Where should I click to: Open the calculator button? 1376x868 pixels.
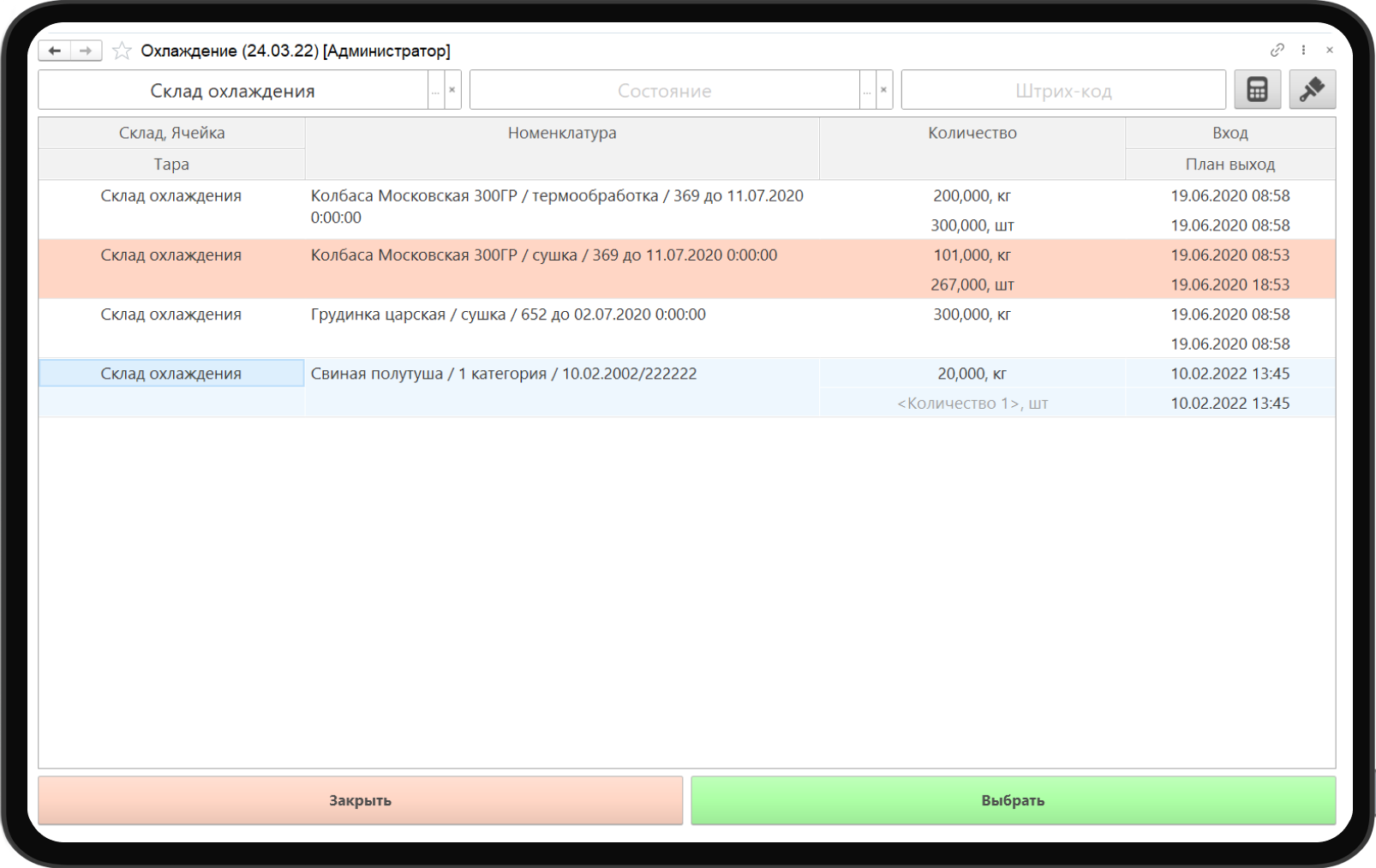[x=1257, y=90]
